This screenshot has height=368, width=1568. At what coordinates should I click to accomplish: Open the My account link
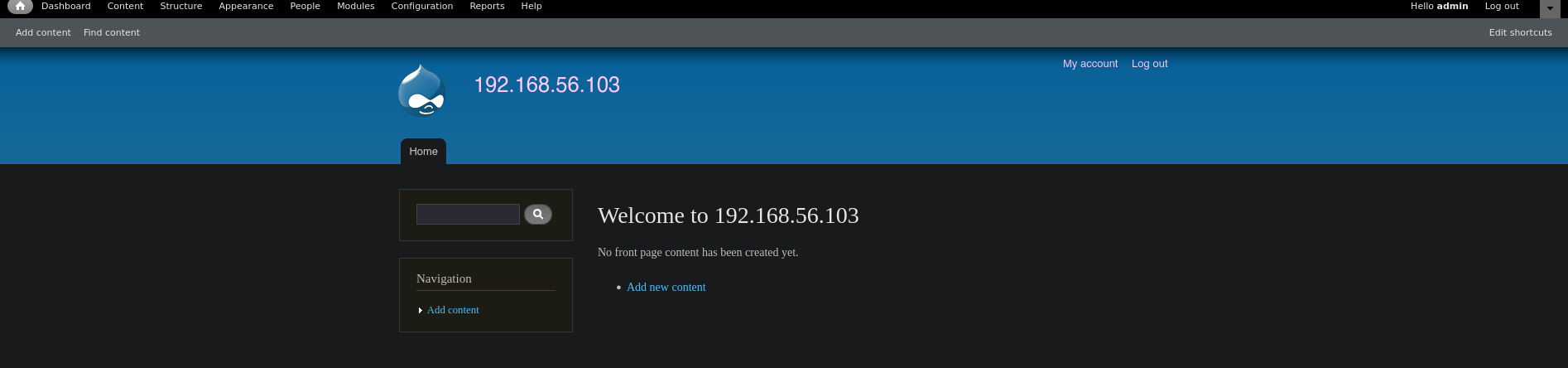click(1090, 64)
